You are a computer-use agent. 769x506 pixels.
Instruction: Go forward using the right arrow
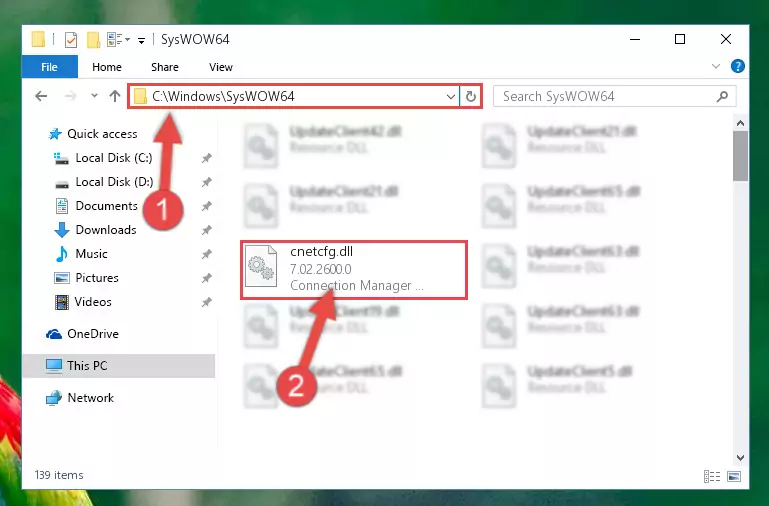(x=71, y=96)
